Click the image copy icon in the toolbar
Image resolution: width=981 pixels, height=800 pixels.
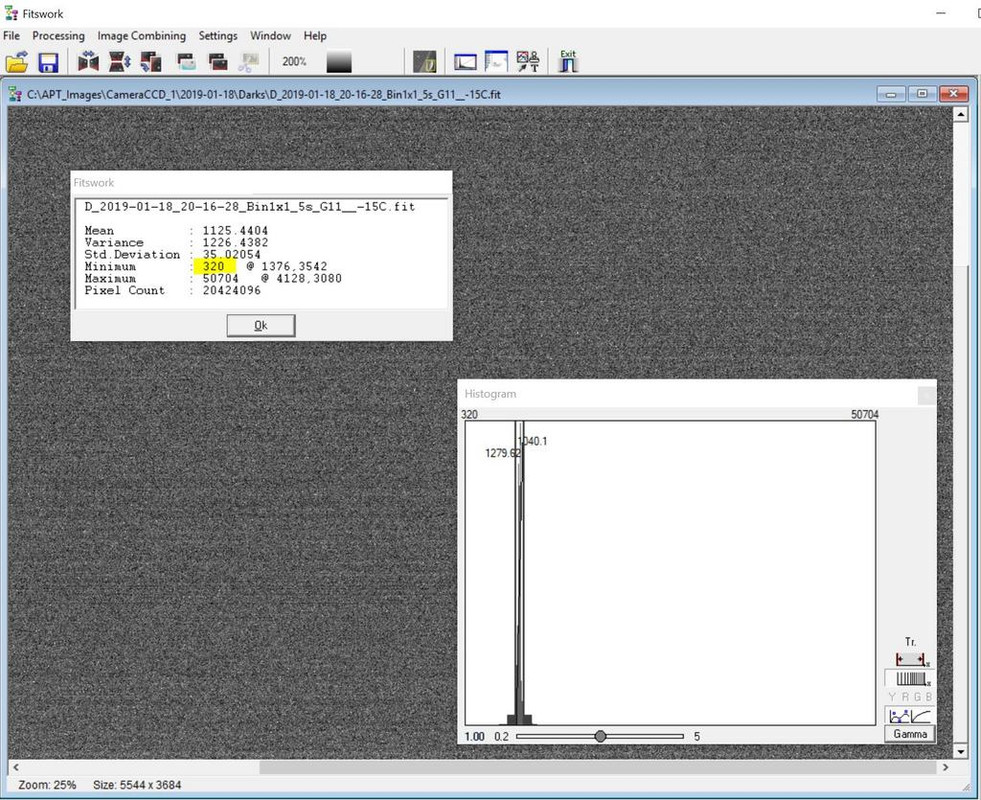186,62
